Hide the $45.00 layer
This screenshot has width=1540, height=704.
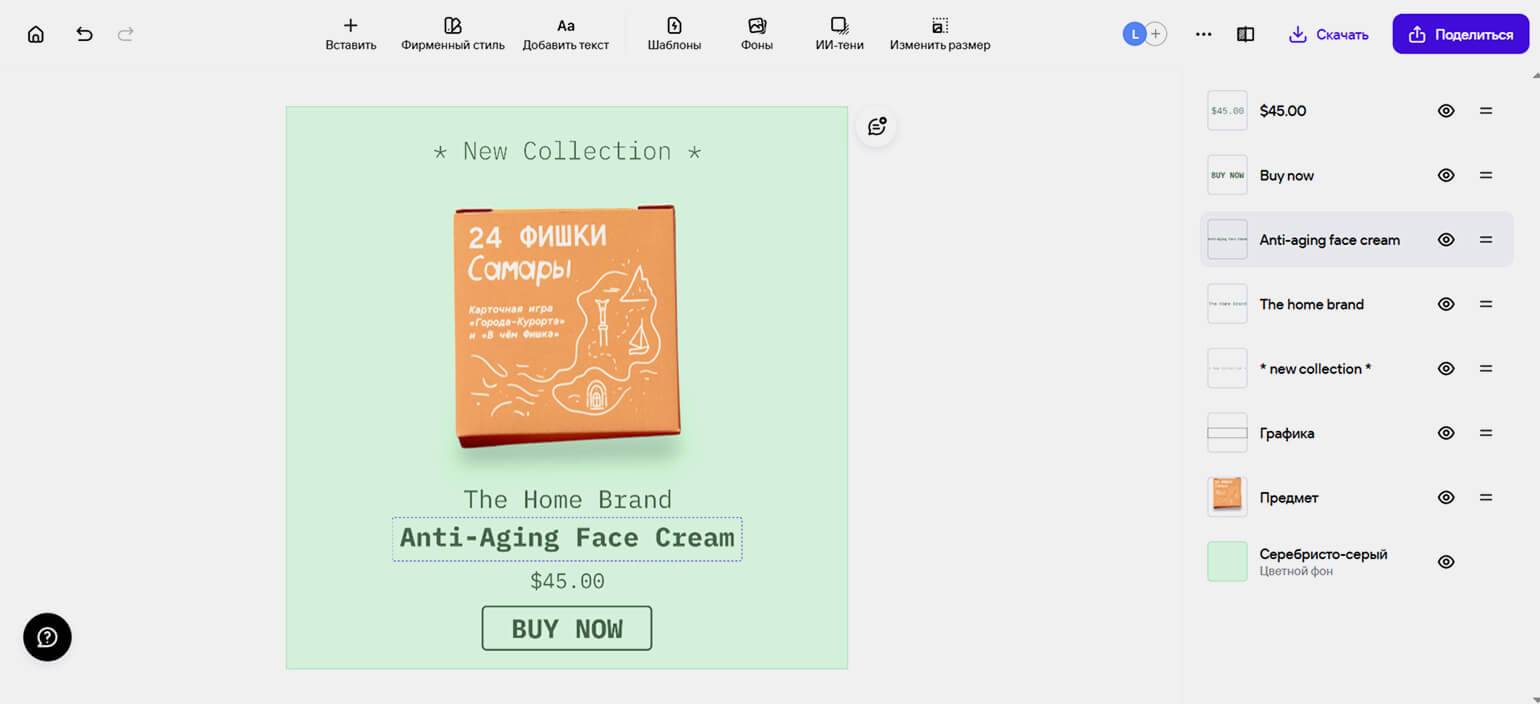tap(1446, 111)
